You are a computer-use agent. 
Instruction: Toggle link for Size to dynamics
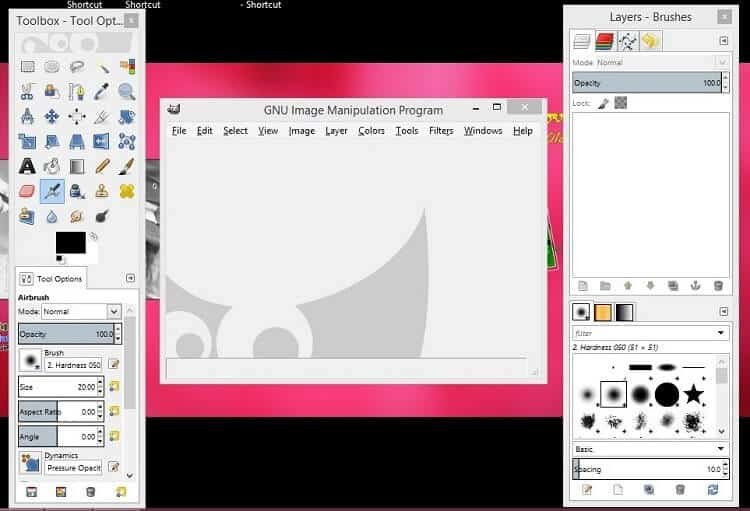(x=114, y=387)
